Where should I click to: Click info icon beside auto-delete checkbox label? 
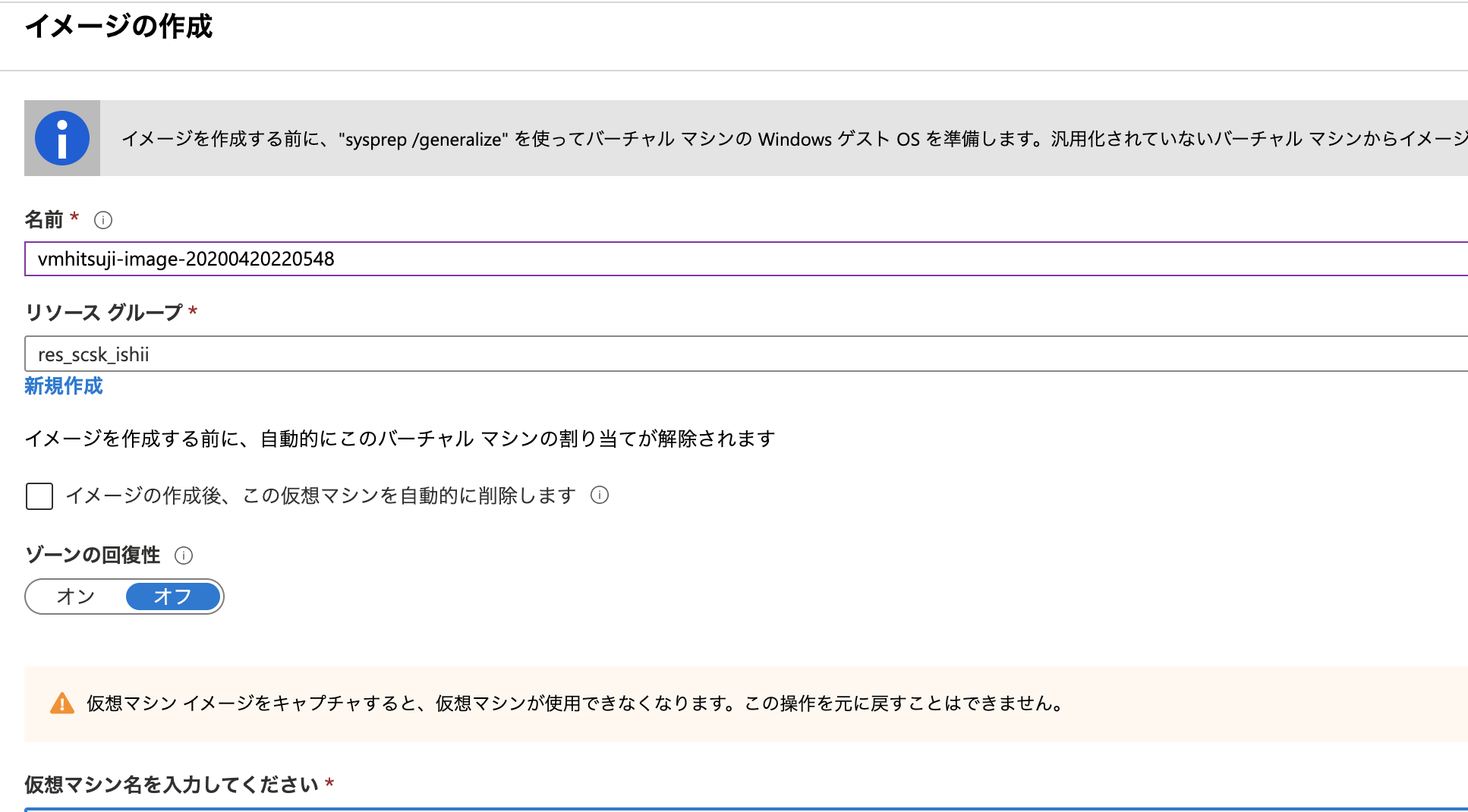point(600,496)
